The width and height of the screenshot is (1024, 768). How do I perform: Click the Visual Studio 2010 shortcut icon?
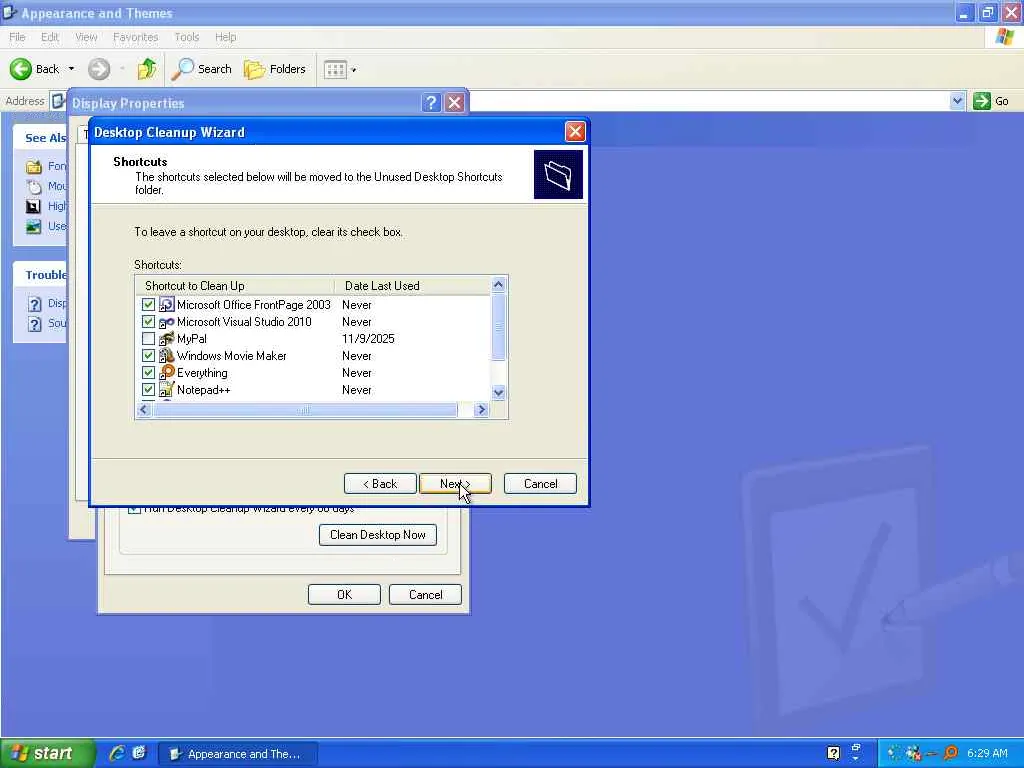(167, 321)
